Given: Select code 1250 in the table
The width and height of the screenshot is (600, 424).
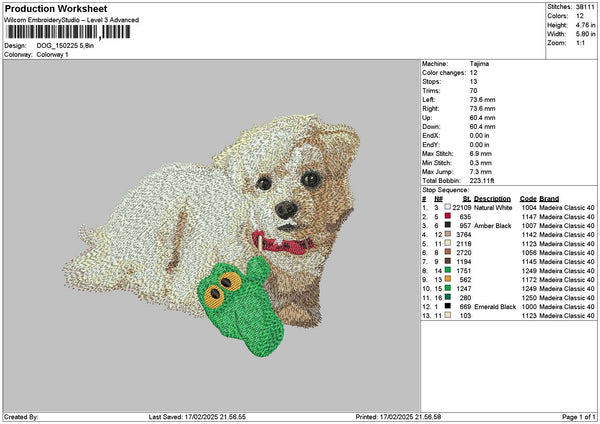Looking at the screenshot, I should [x=529, y=297].
